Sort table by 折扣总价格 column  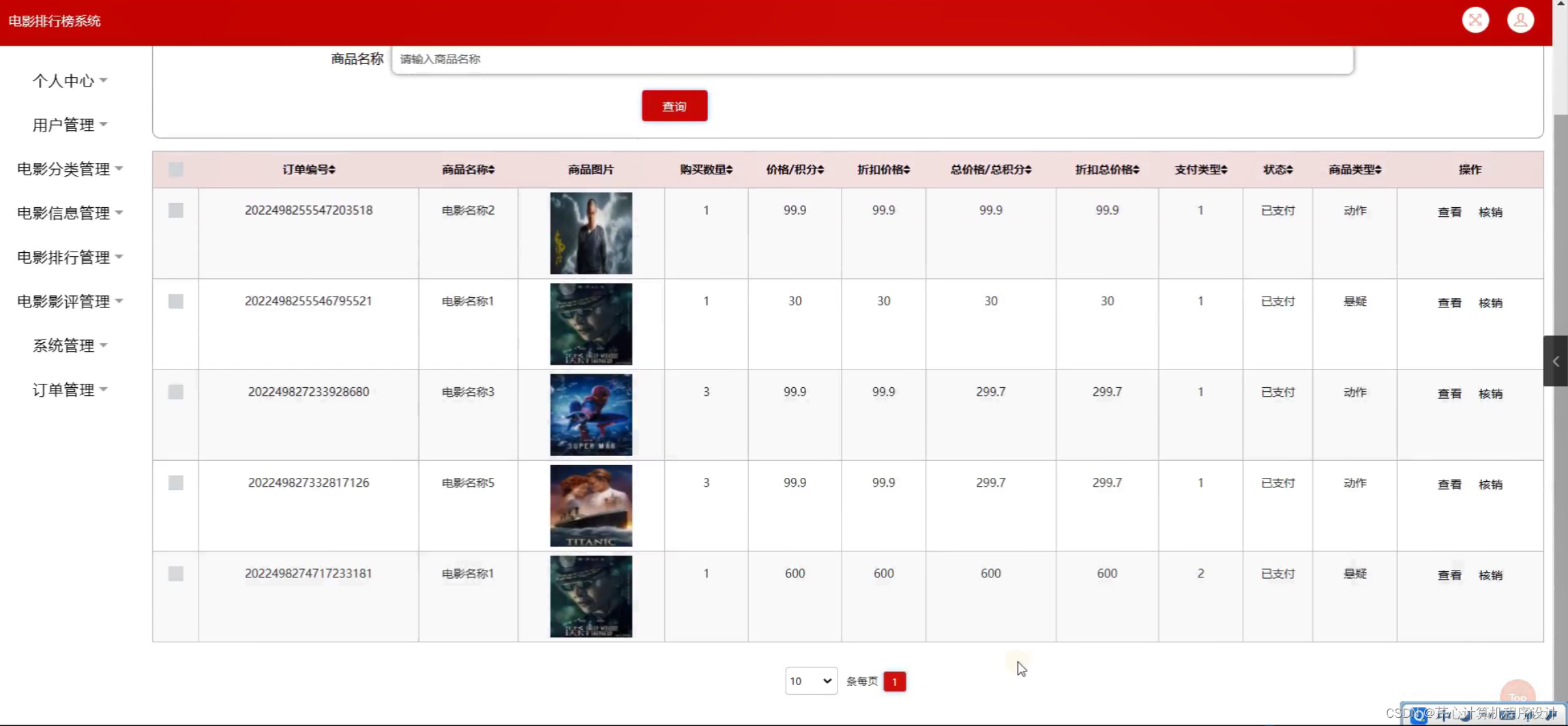coord(1106,170)
